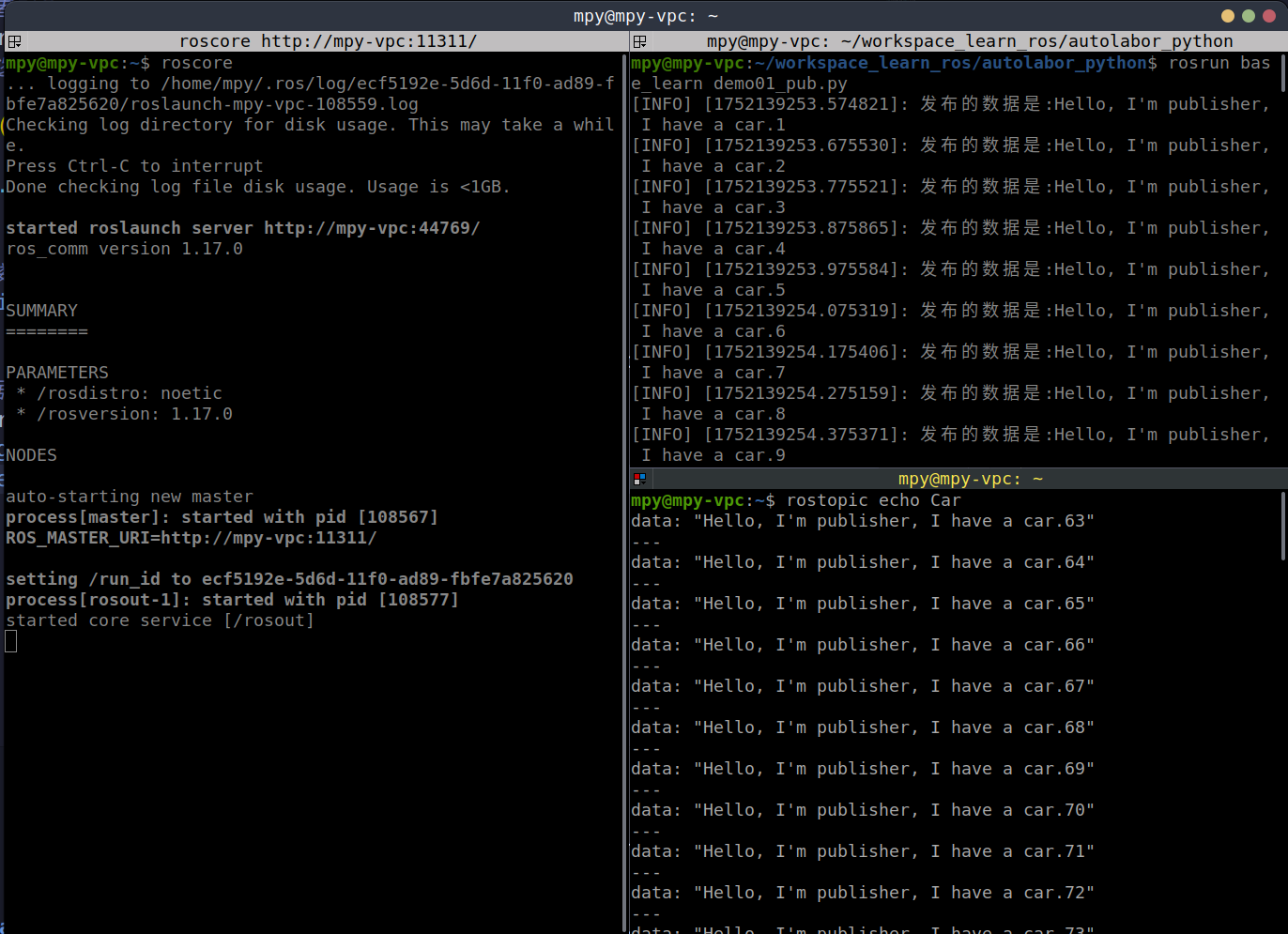Select the bottom-right mpy@mpy-vpc pane title bar
Screen dimensions: 1288x934
click(x=969, y=479)
